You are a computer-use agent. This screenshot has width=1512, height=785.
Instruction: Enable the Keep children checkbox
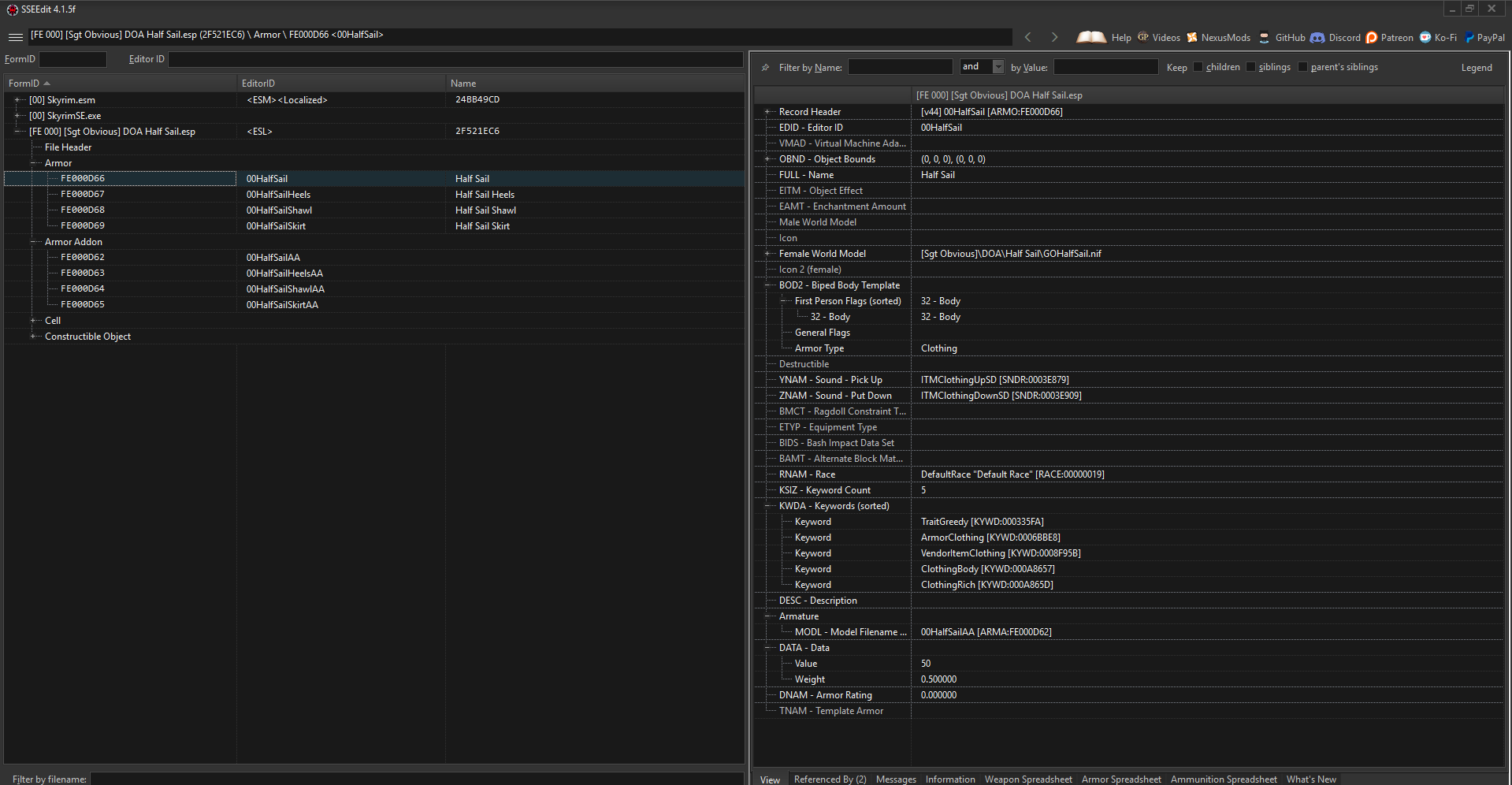point(1198,67)
